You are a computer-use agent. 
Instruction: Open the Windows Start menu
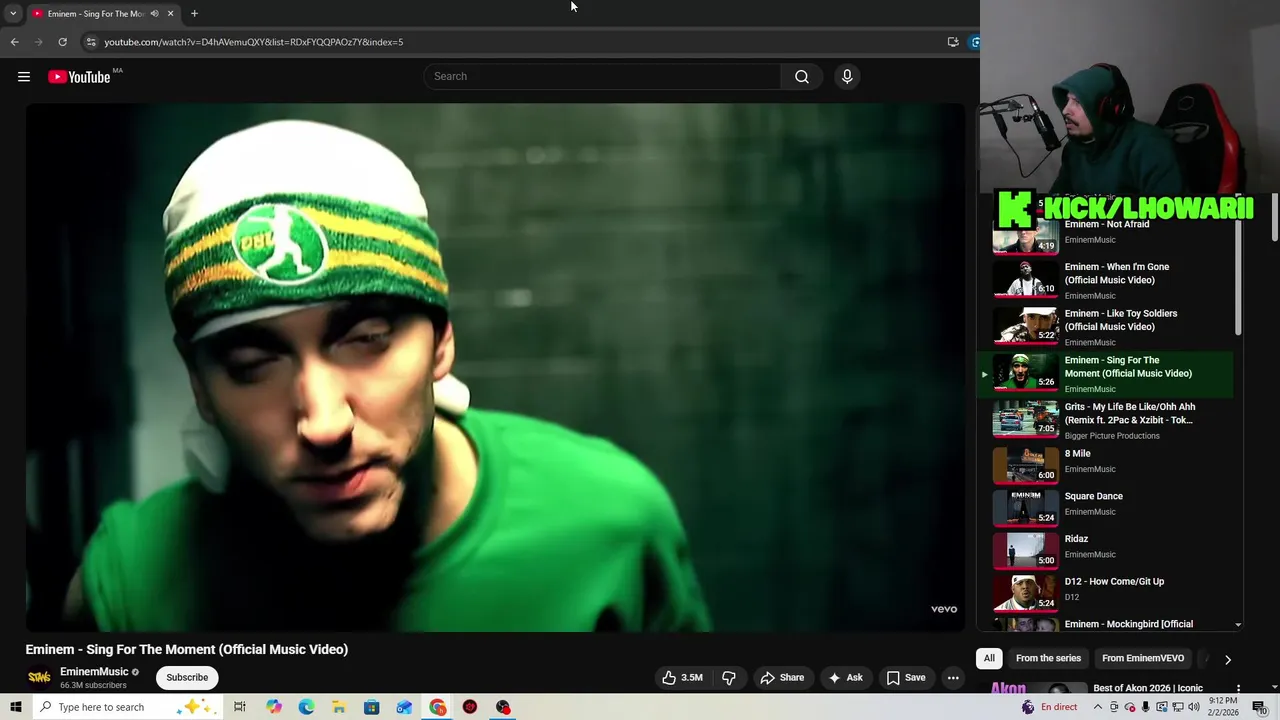(x=15, y=707)
